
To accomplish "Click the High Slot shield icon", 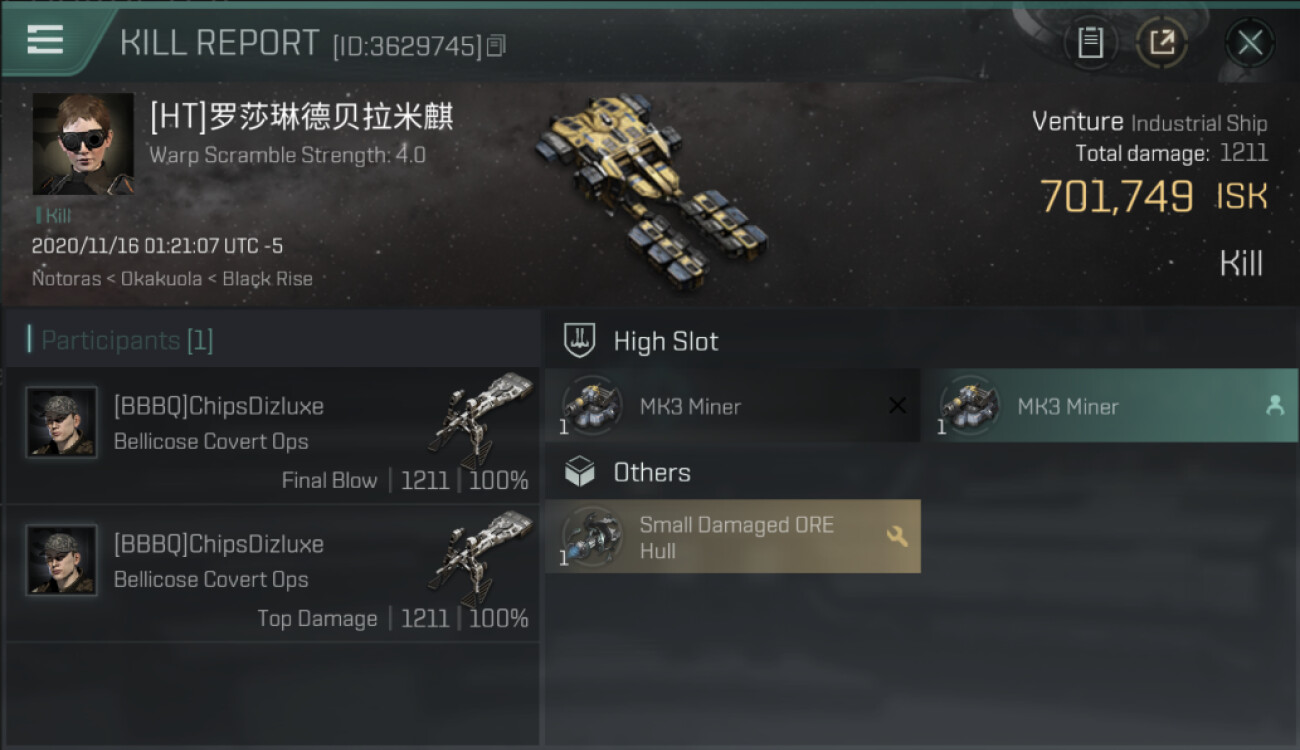I will pyautogui.click(x=580, y=340).
